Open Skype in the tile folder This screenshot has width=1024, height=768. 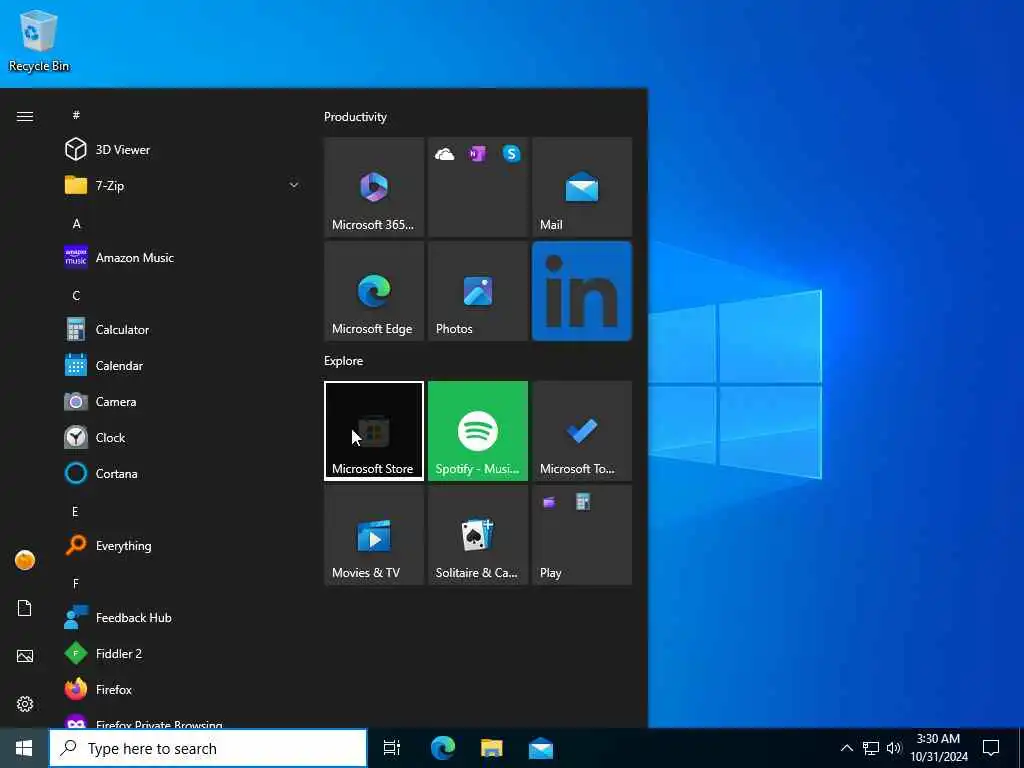pyautogui.click(x=511, y=154)
